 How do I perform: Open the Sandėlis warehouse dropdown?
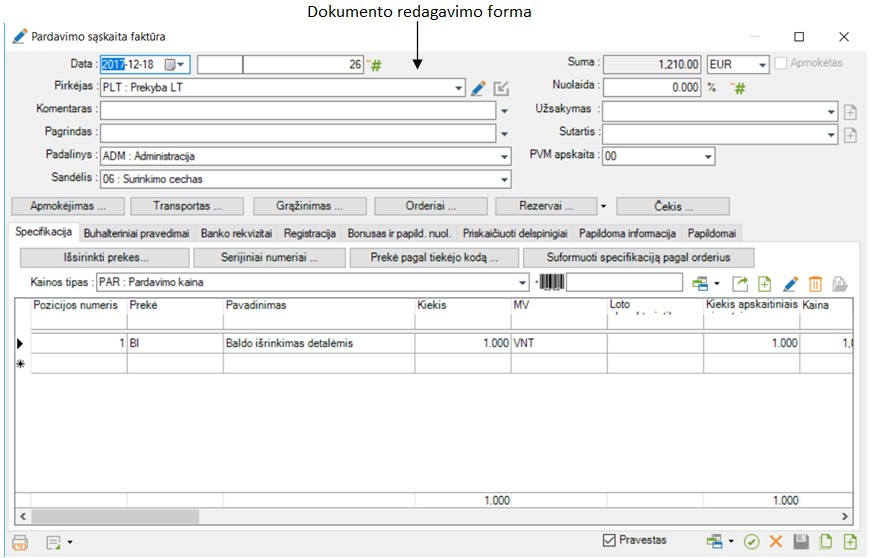tap(504, 180)
